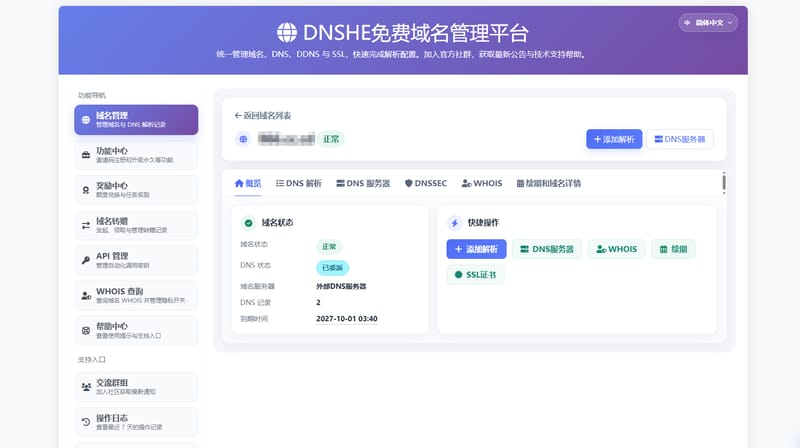This screenshot has width=800, height=448.
Task: Click the transfer arrows icon beside 域名转赠
Action: point(86,225)
